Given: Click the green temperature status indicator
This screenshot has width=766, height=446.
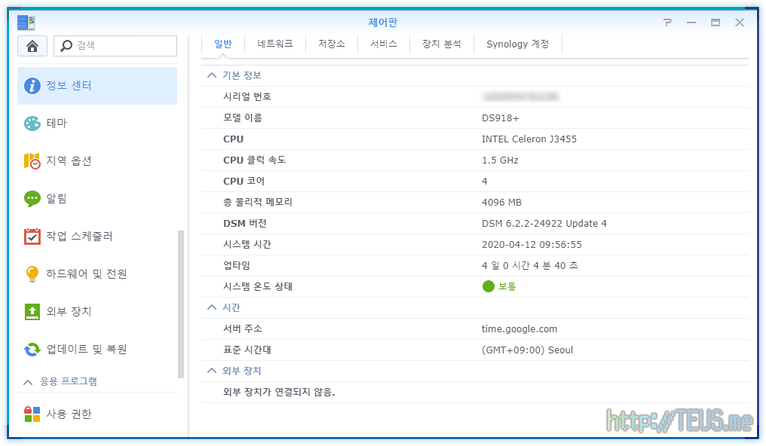Looking at the screenshot, I should (488, 286).
